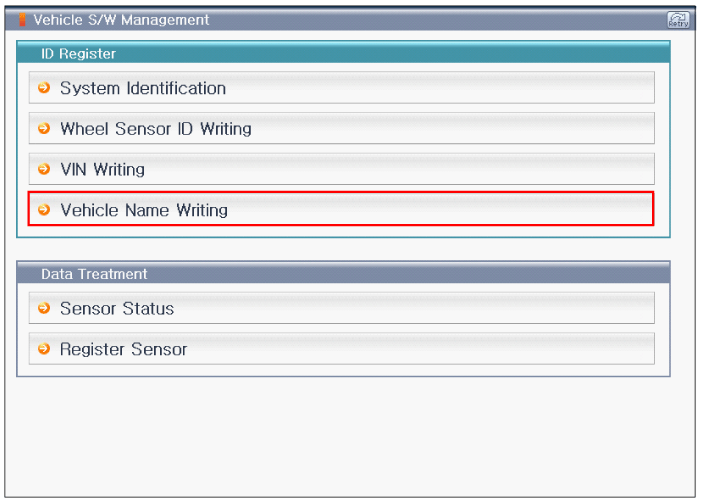
Task: Open the highlighted Vehicle Name Writing entry
Action: coord(144,210)
